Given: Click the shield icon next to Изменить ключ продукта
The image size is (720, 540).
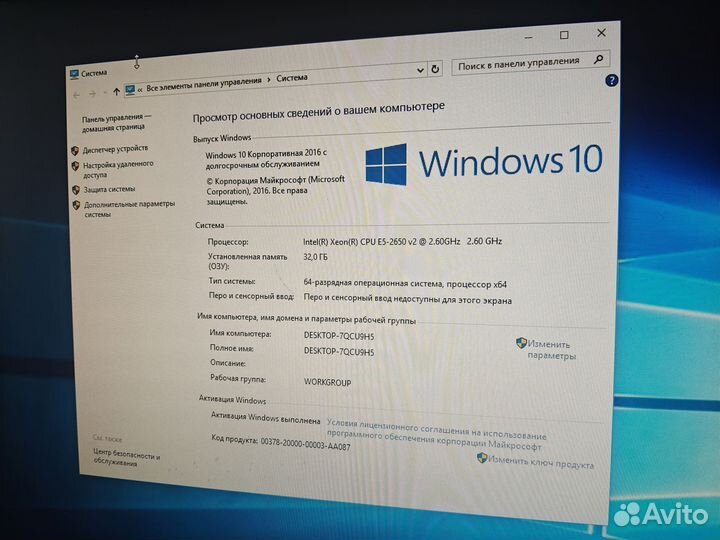Looking at the screenshot, I should pyautogui.click(x=482, y=457).
